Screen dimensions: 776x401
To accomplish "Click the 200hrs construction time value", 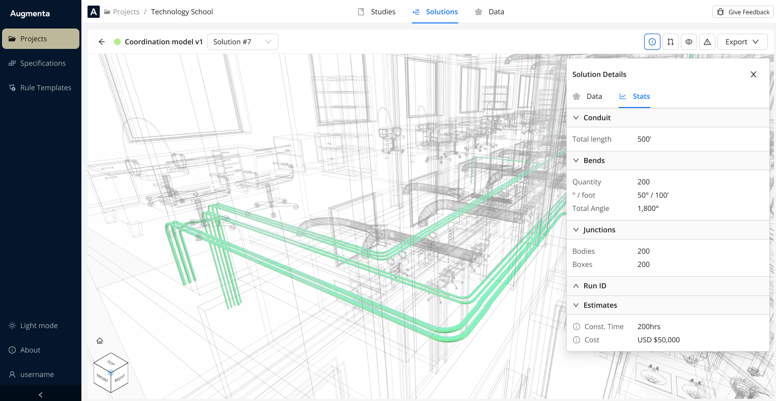I will click(649, 327).
